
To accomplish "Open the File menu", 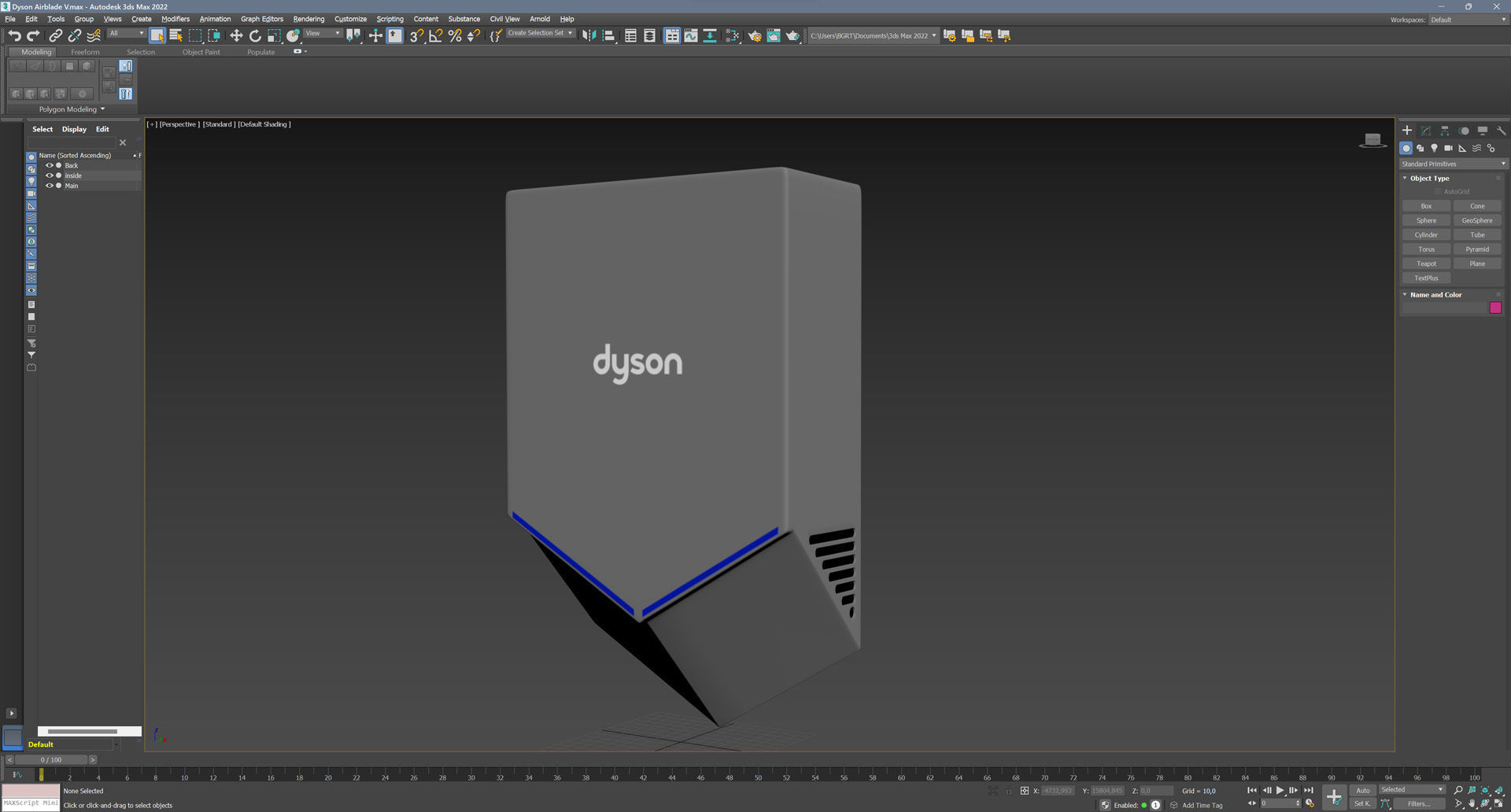I will [x=10, y=19].
